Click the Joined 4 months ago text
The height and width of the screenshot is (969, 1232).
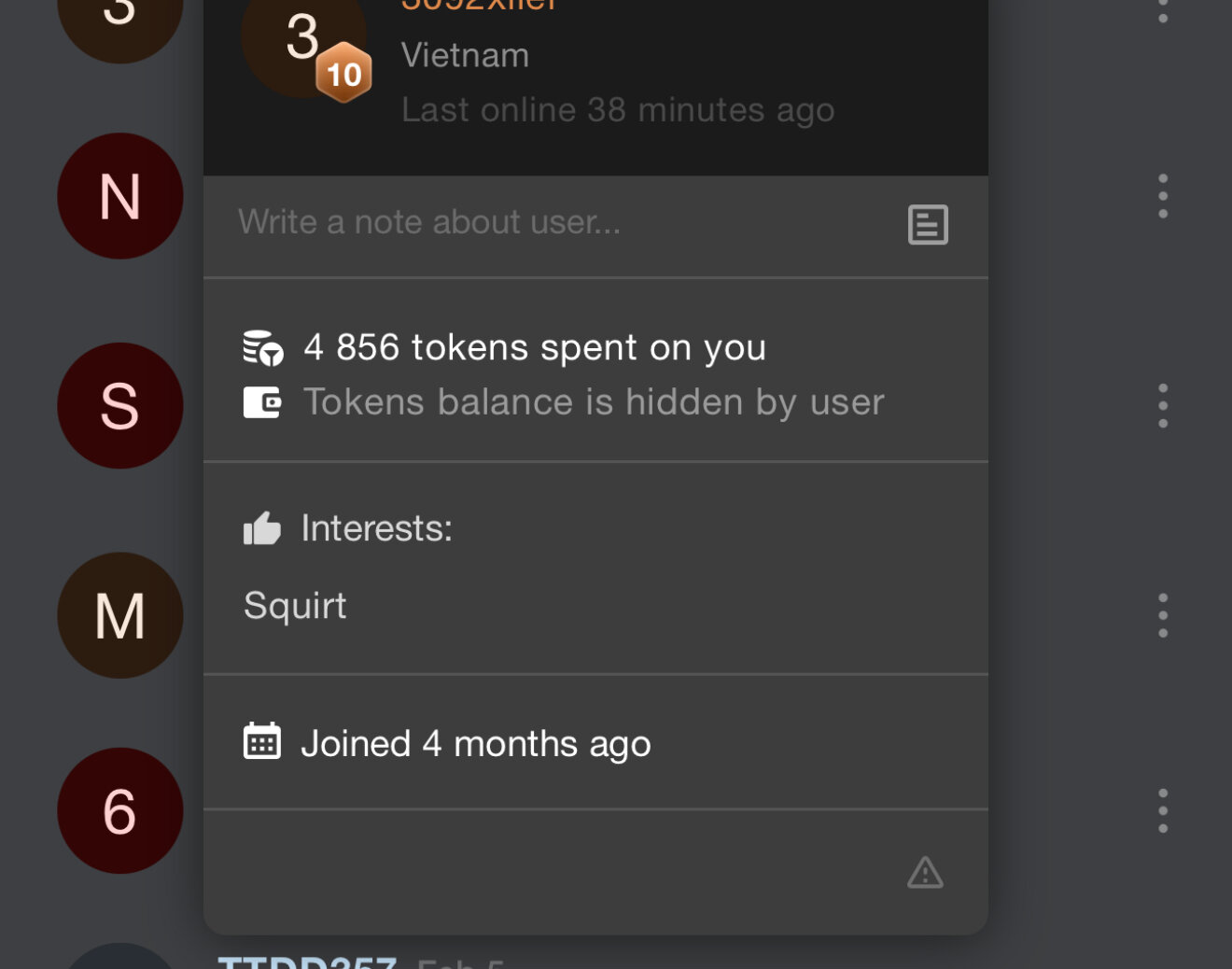coord(475,744)
